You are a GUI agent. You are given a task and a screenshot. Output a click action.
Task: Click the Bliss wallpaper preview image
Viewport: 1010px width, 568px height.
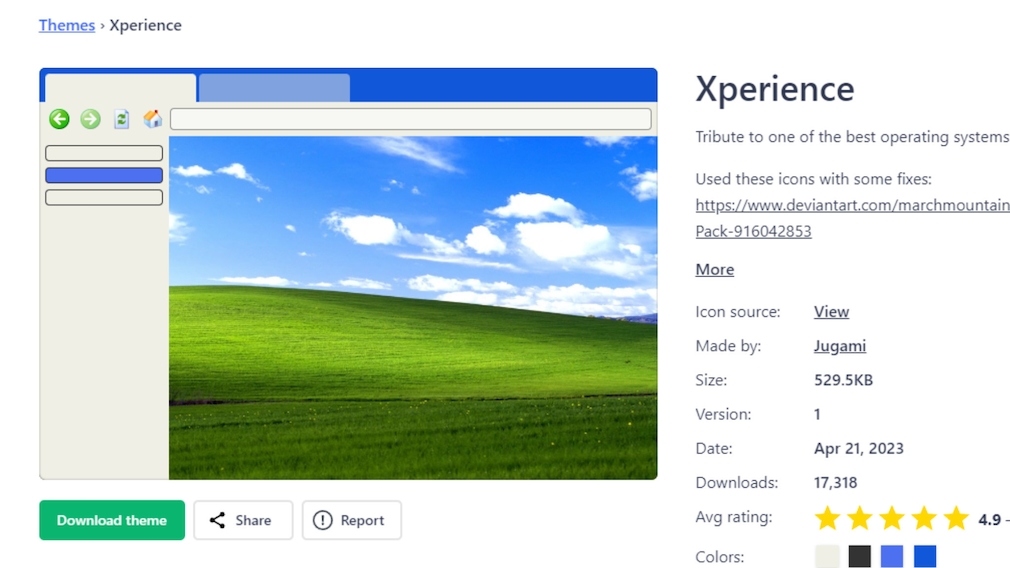coord(413,308)
